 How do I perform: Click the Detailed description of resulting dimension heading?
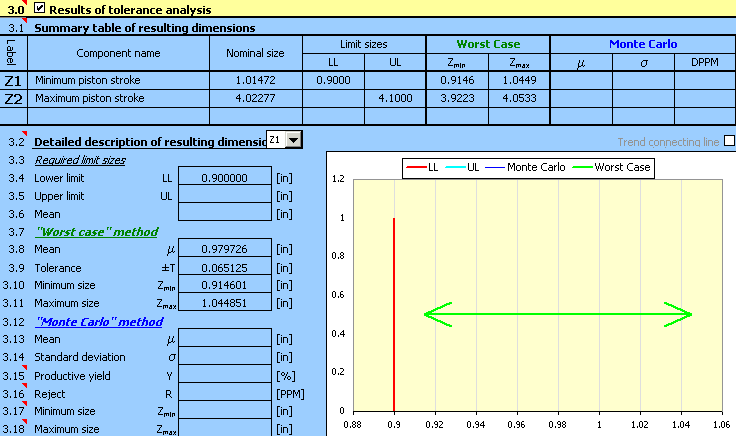(x=150, y=142)
